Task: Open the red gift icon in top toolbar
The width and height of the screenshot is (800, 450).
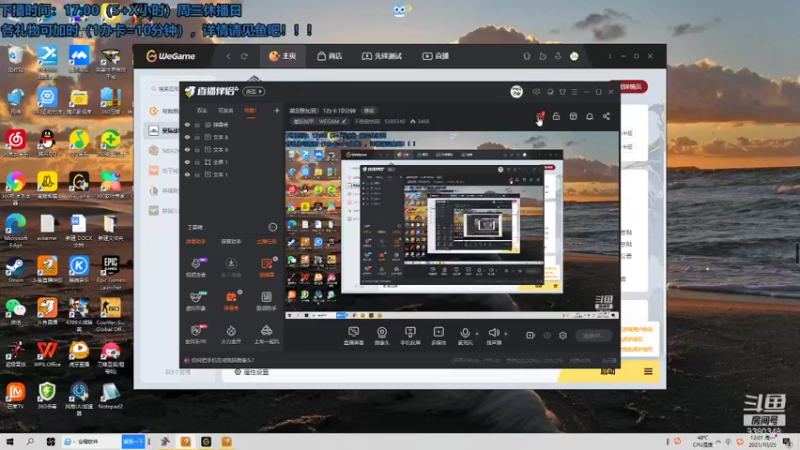Action: [540, 116]
